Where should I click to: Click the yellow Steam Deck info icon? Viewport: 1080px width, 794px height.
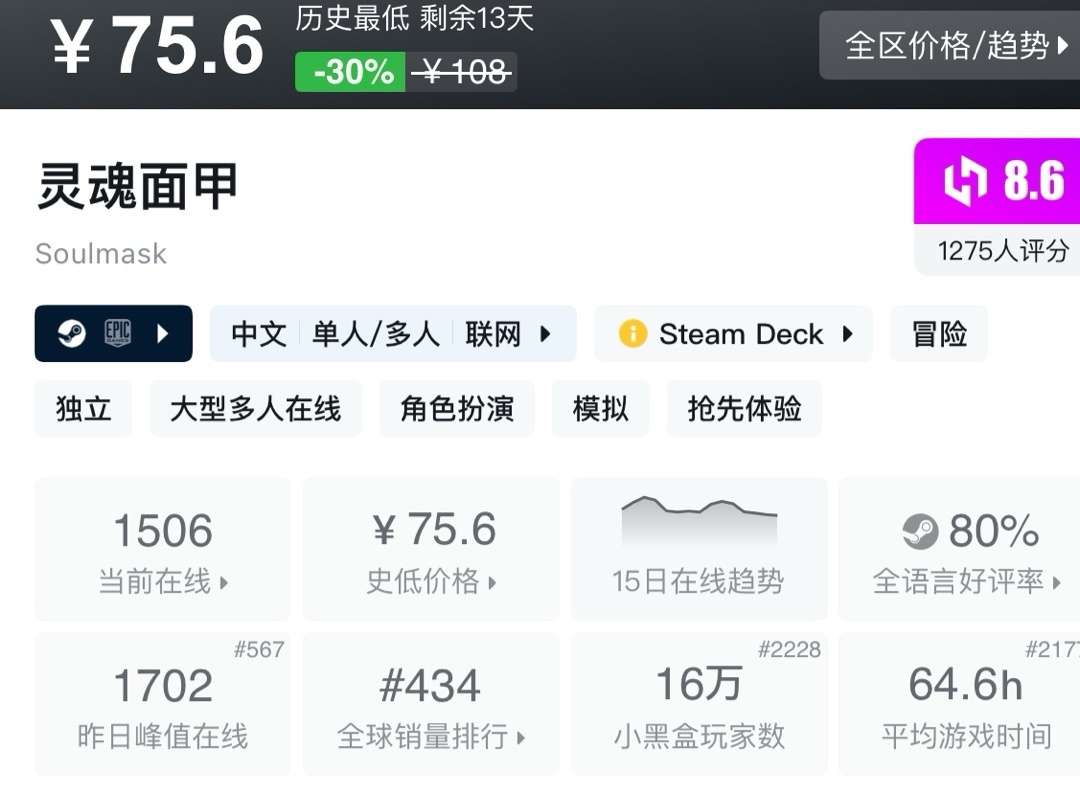pyautogui.click(x=632, y=333)
